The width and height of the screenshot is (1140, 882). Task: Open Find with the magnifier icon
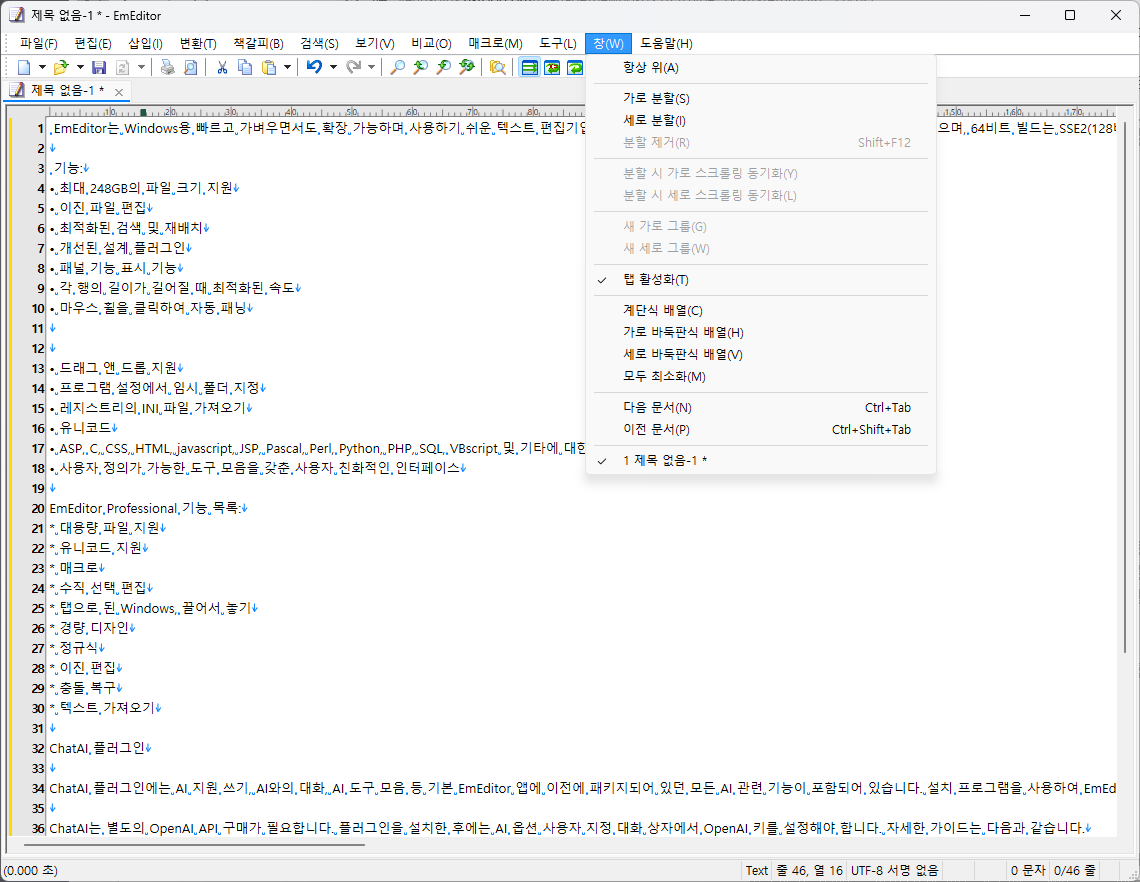coord(398,67)
